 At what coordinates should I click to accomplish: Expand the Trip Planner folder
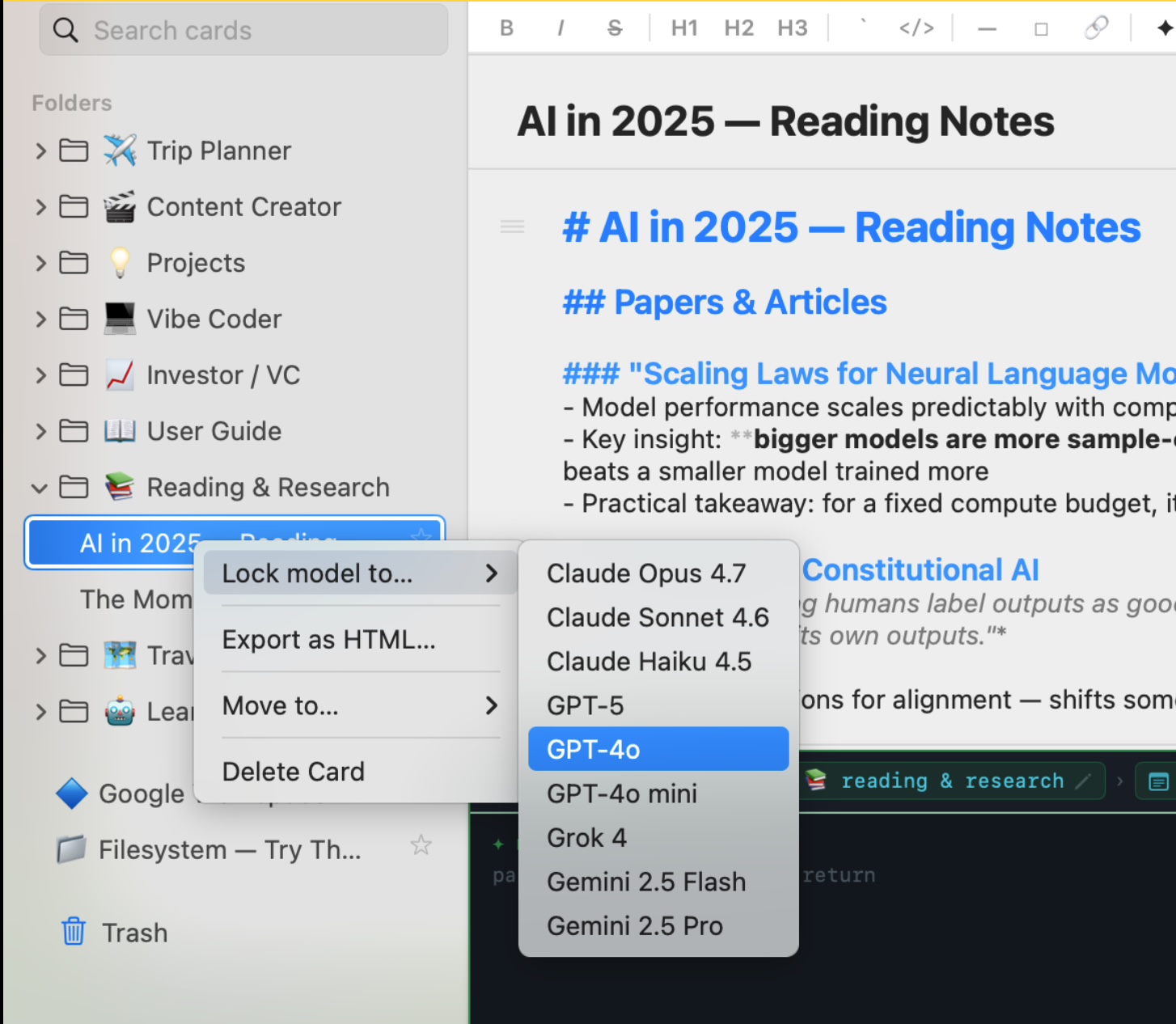[40, 150]
